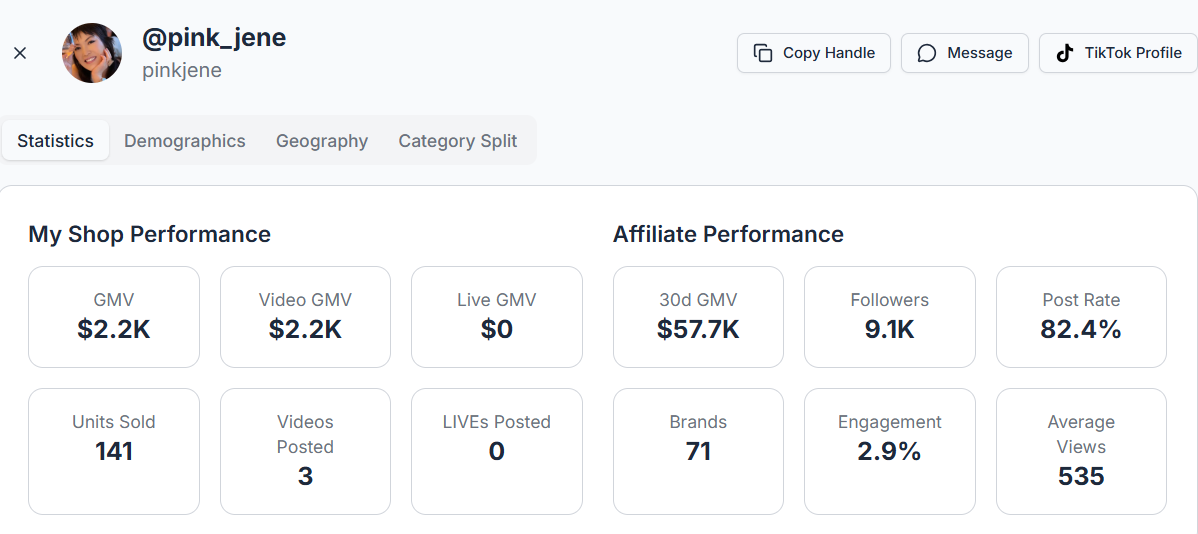Click the Live GMV $0 card
The height and width of the screenshot is (534, 1198).
click(x=497, y=316)
